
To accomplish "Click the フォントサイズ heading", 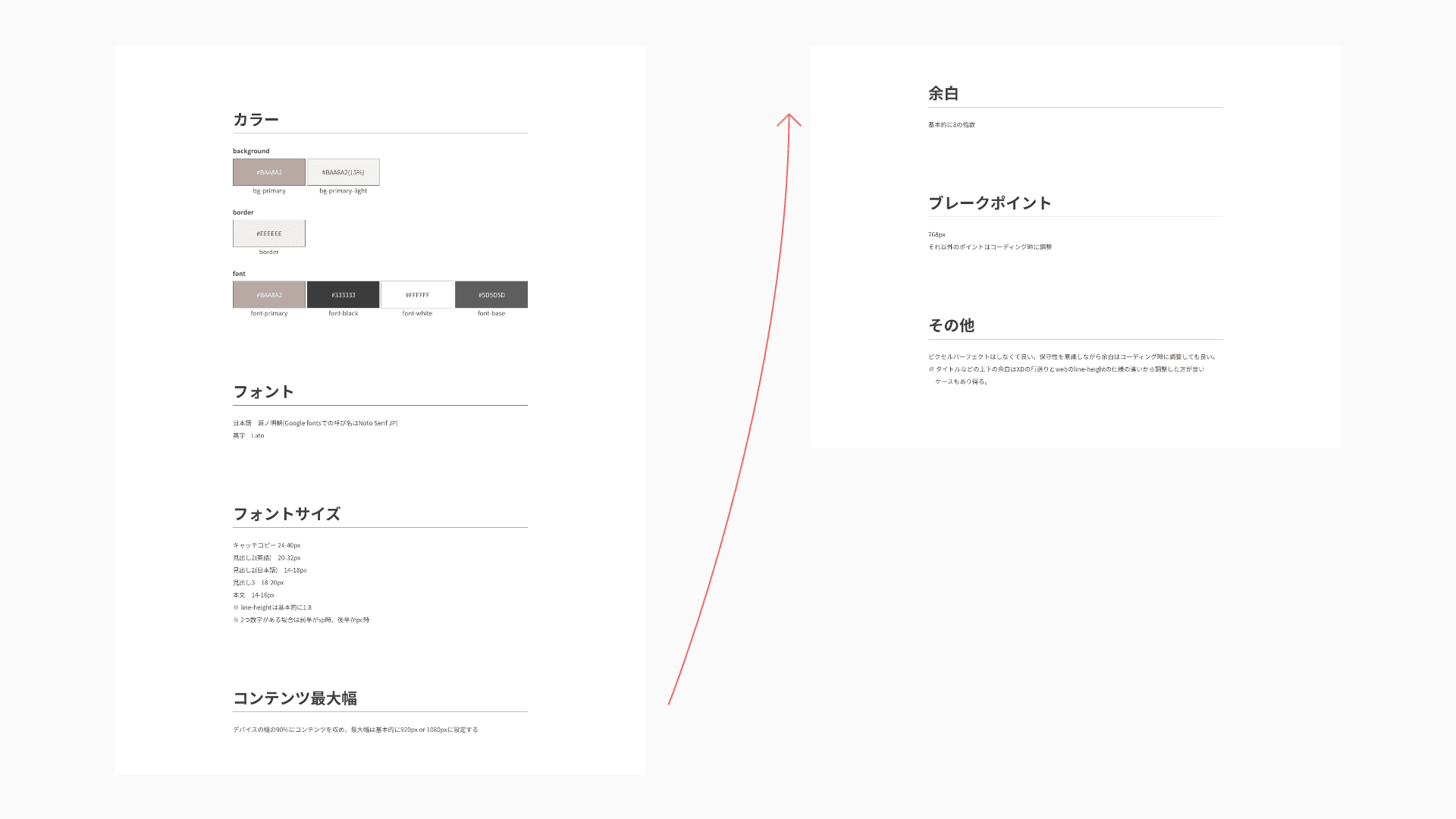I will [287, 514].
